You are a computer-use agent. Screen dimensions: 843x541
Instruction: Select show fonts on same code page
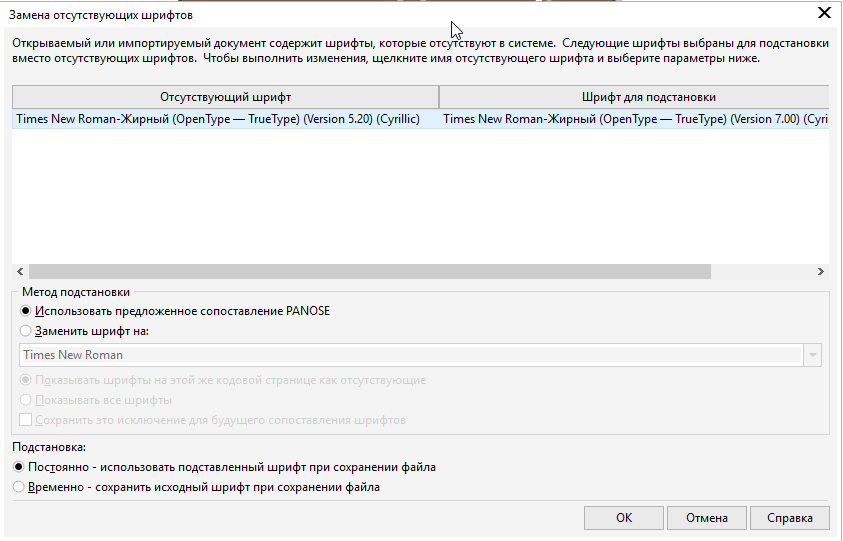26,380
